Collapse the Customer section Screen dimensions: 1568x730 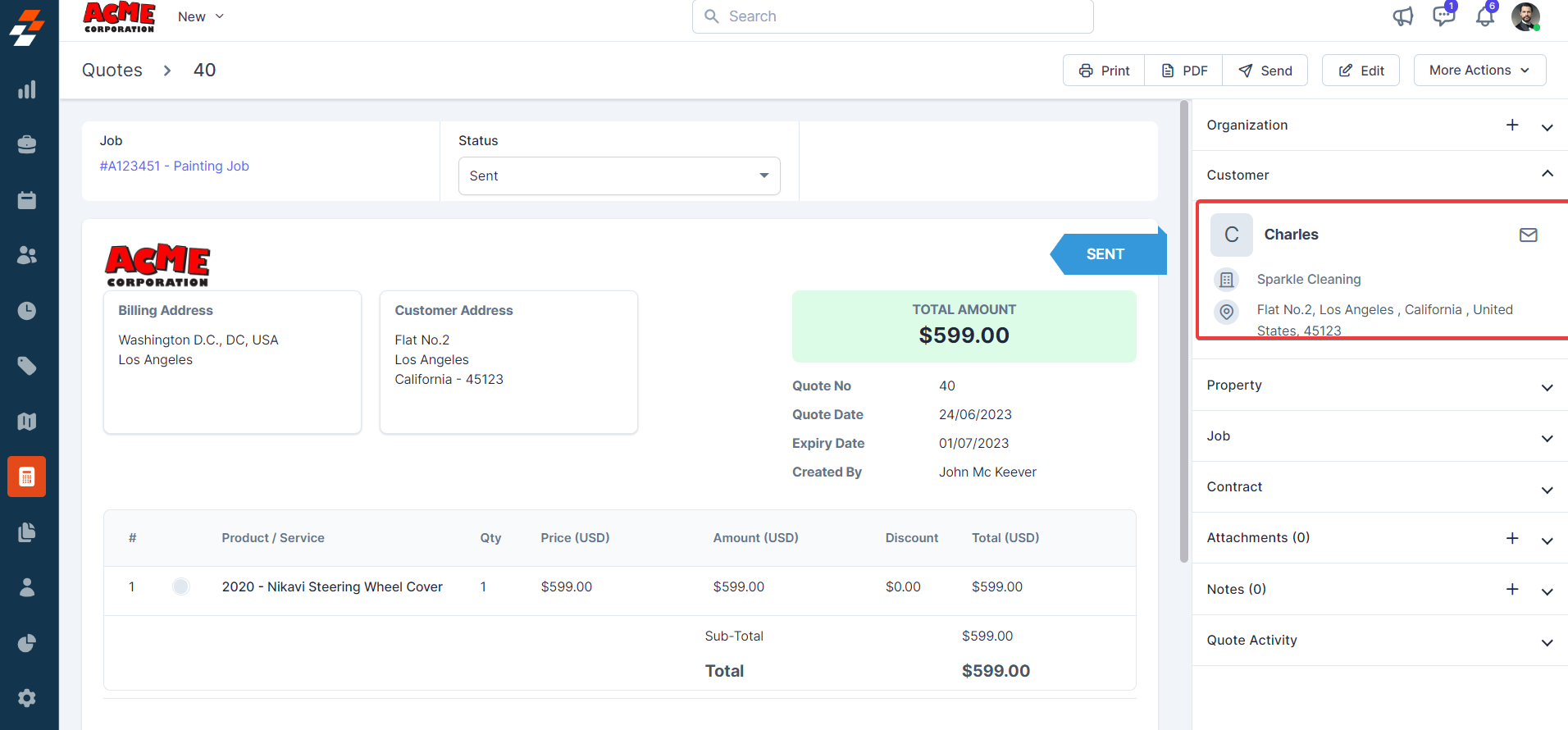click(1547, 174)
